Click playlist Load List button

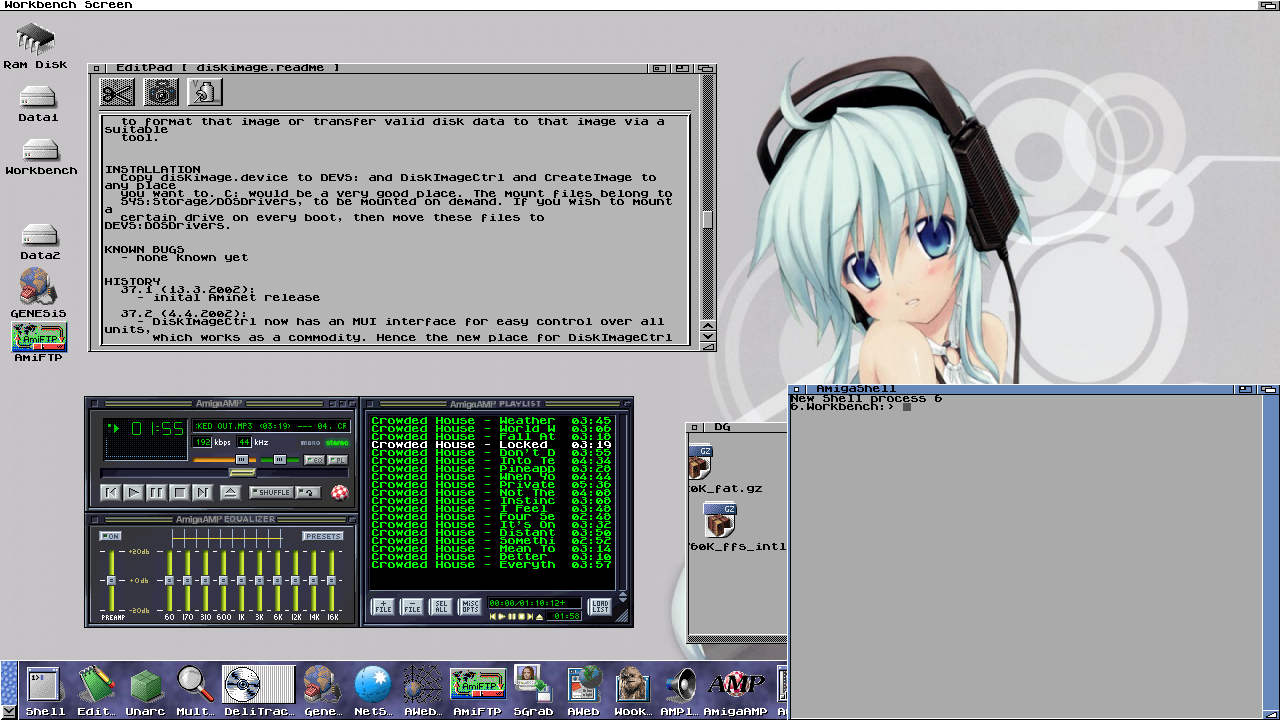point(599,606)
